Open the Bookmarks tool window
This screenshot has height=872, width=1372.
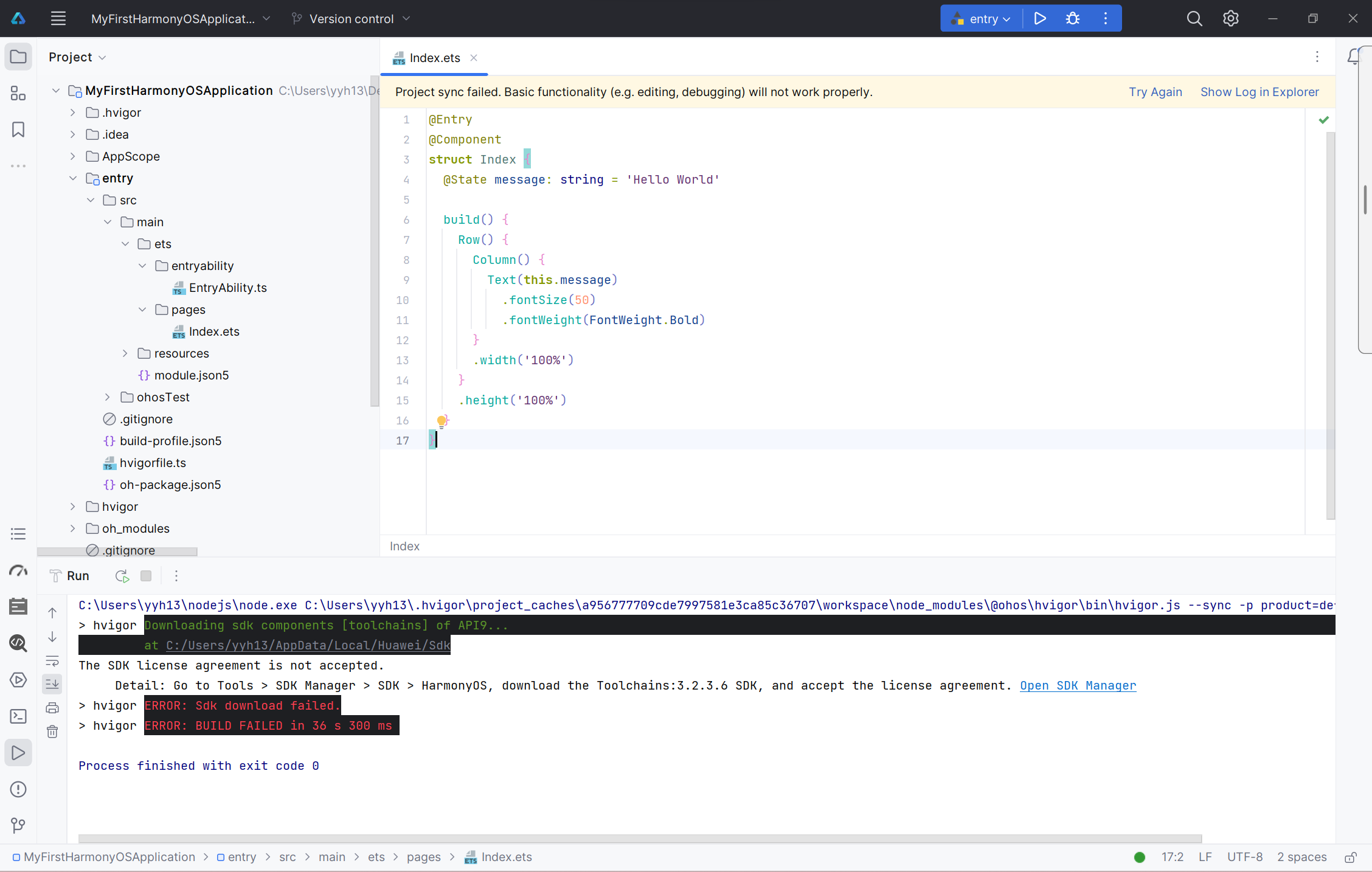[x=18, y=130]
